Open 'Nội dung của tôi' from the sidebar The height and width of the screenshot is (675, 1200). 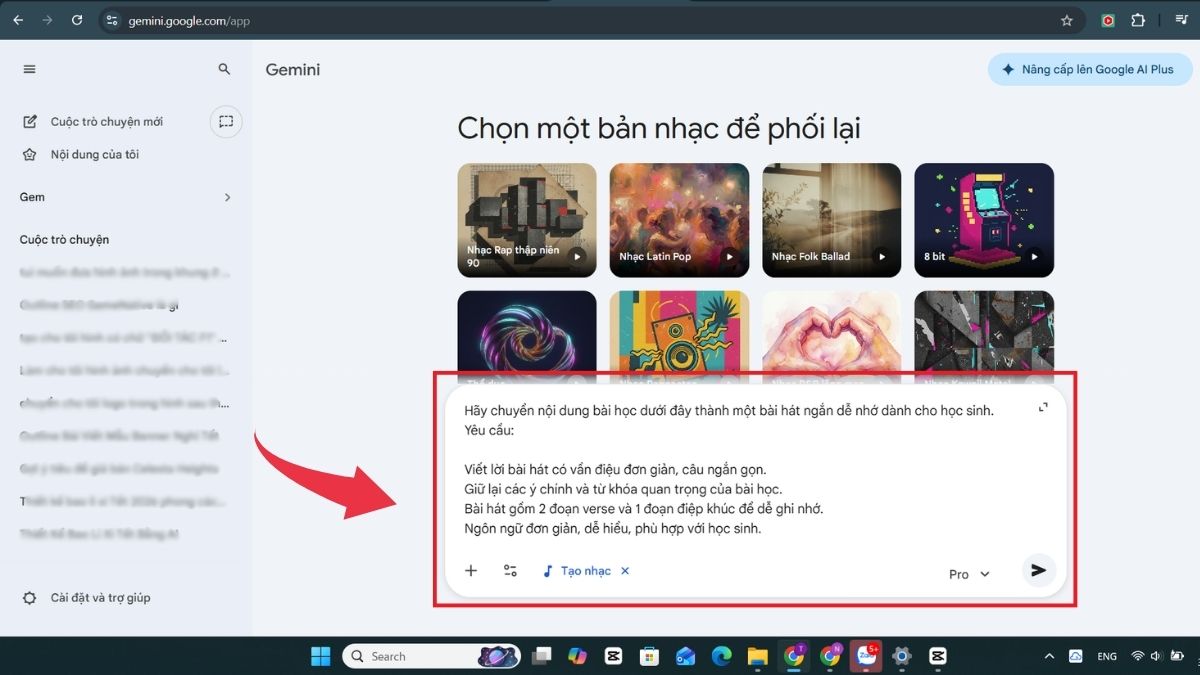(96, 154)
